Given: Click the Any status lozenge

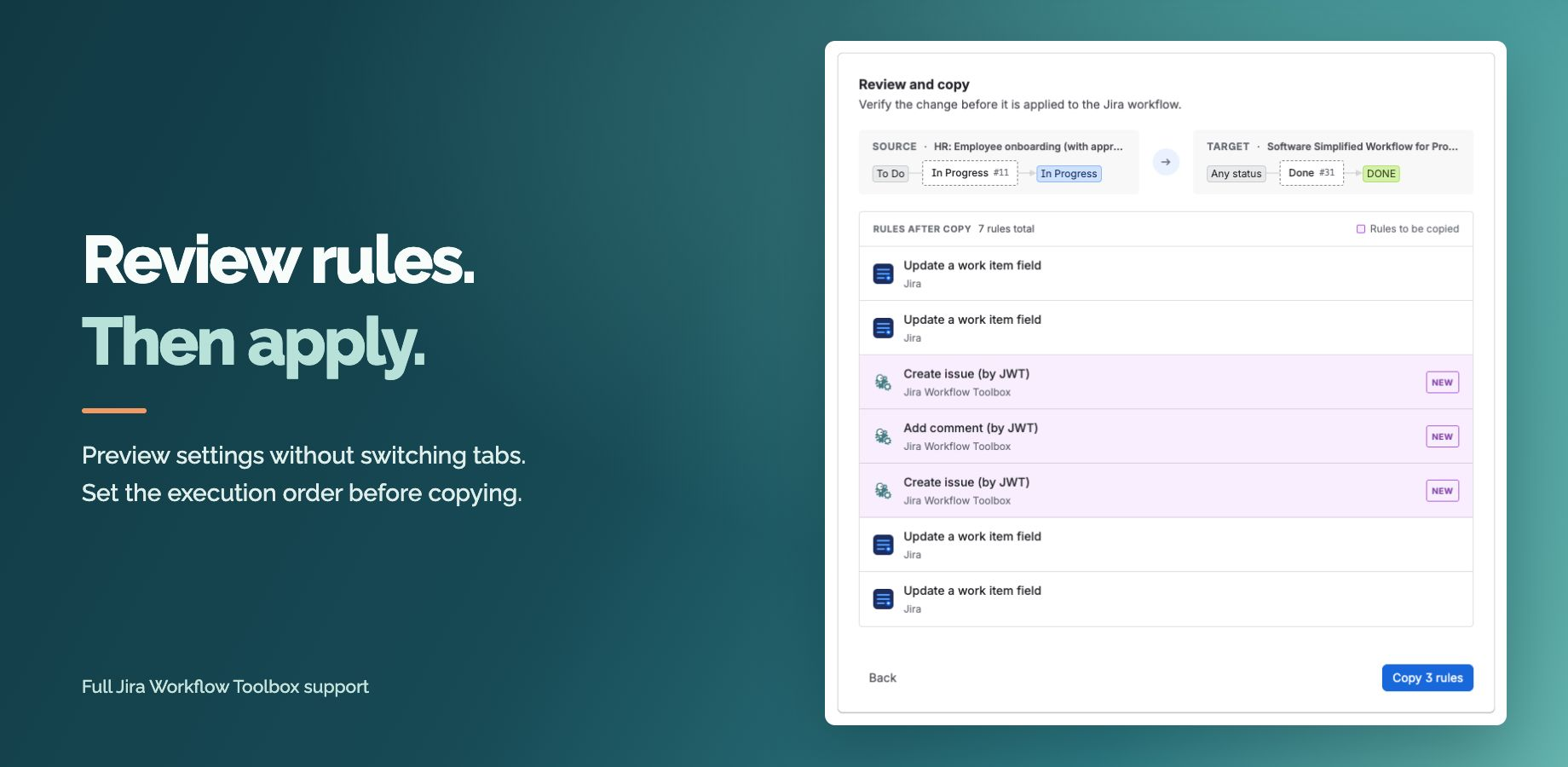Looking at the screenshot, I should click(1237, 174).
